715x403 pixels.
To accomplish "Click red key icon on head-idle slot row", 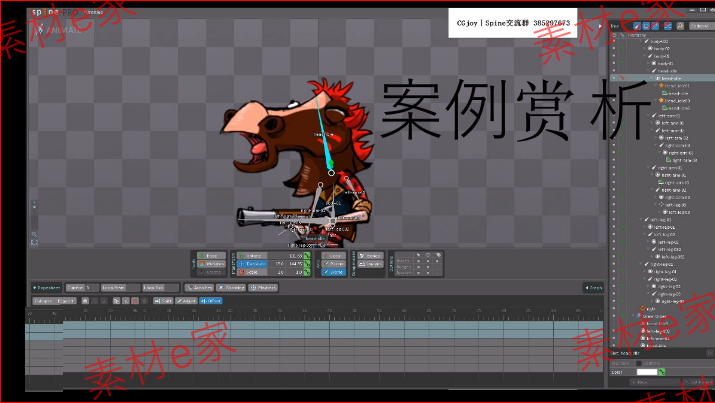I will pos(622,78).
